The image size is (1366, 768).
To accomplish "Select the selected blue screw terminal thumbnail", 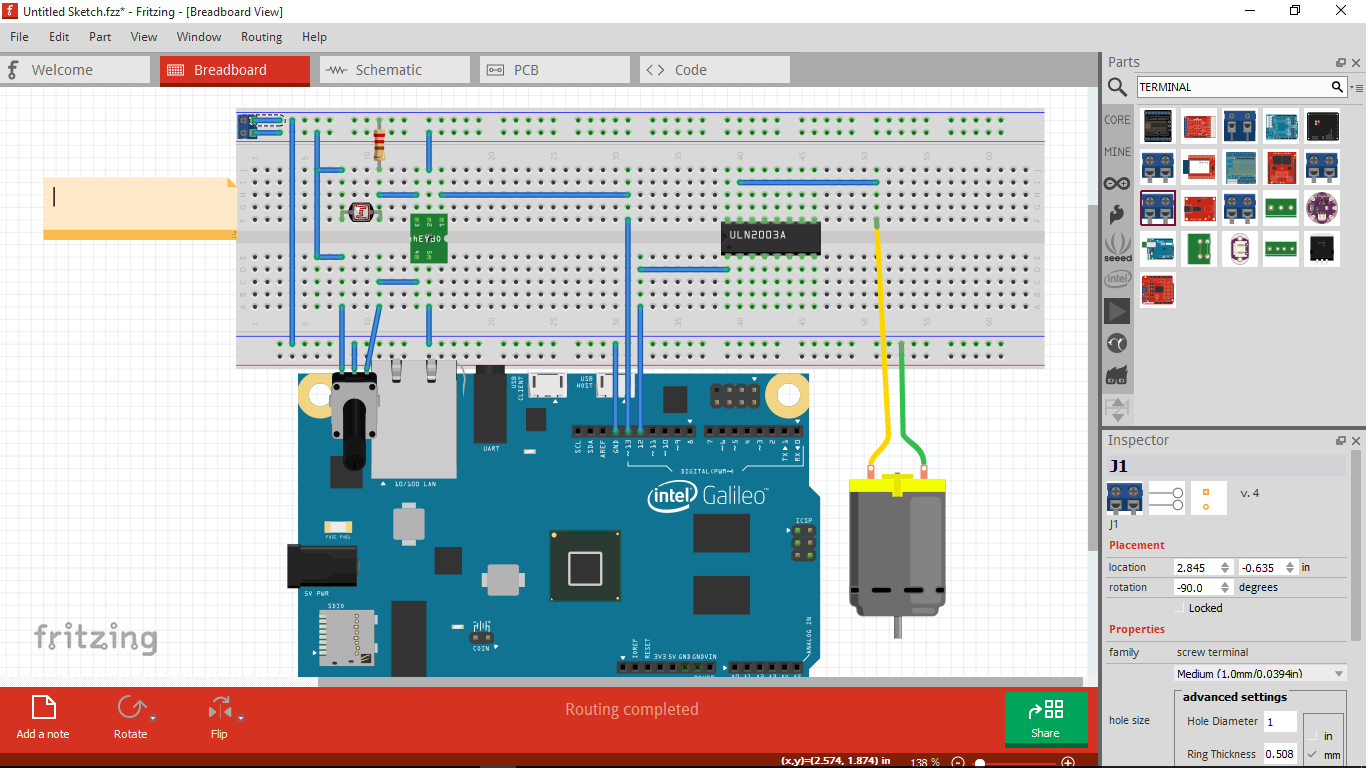I will (1158, 208).
